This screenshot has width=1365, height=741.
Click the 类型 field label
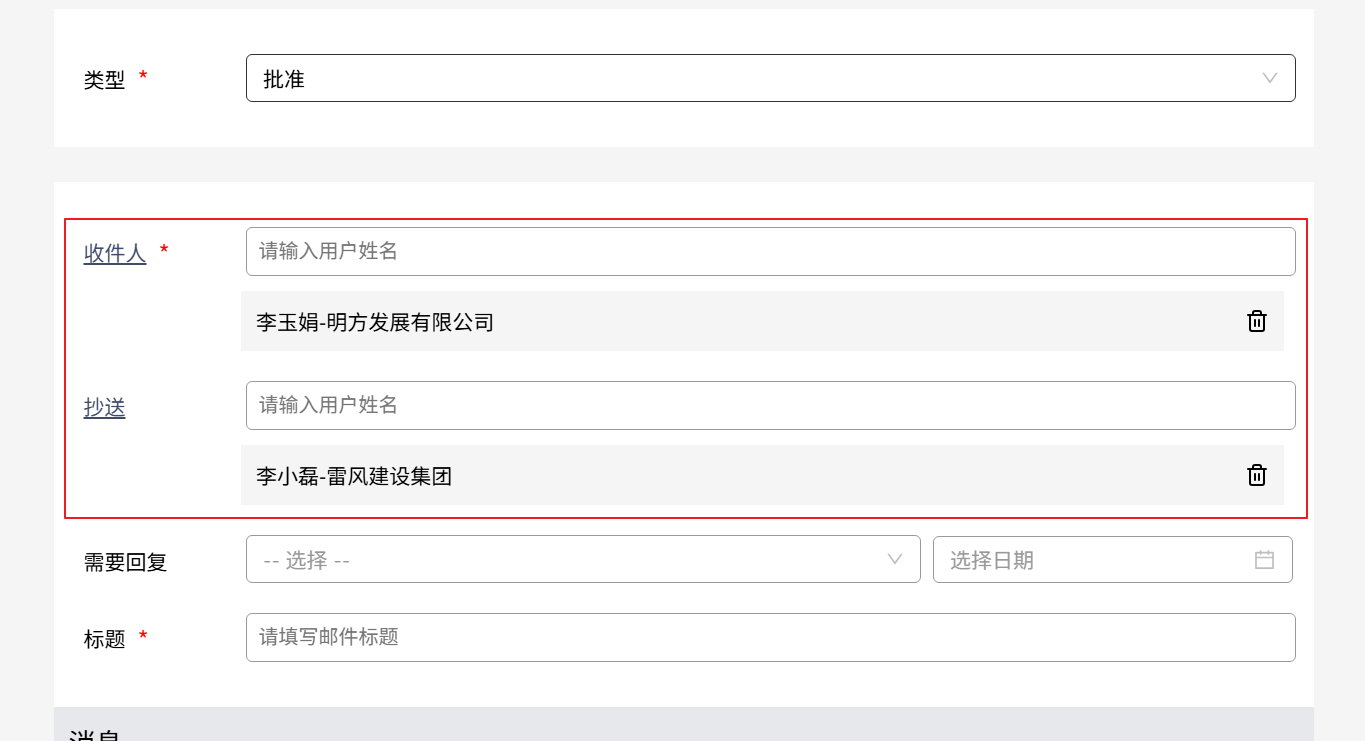(105, 80)
